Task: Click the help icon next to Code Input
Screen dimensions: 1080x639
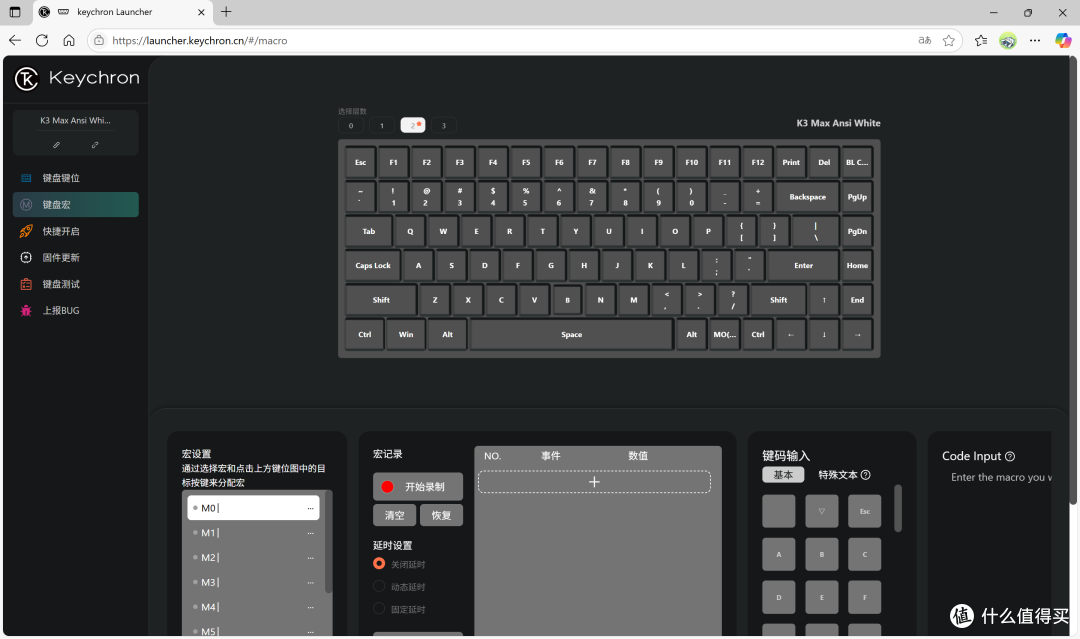Action: [1010, 456]
